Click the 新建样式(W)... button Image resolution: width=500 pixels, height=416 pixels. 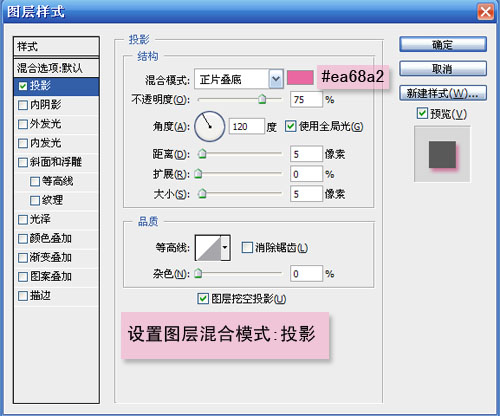(443, 93)
